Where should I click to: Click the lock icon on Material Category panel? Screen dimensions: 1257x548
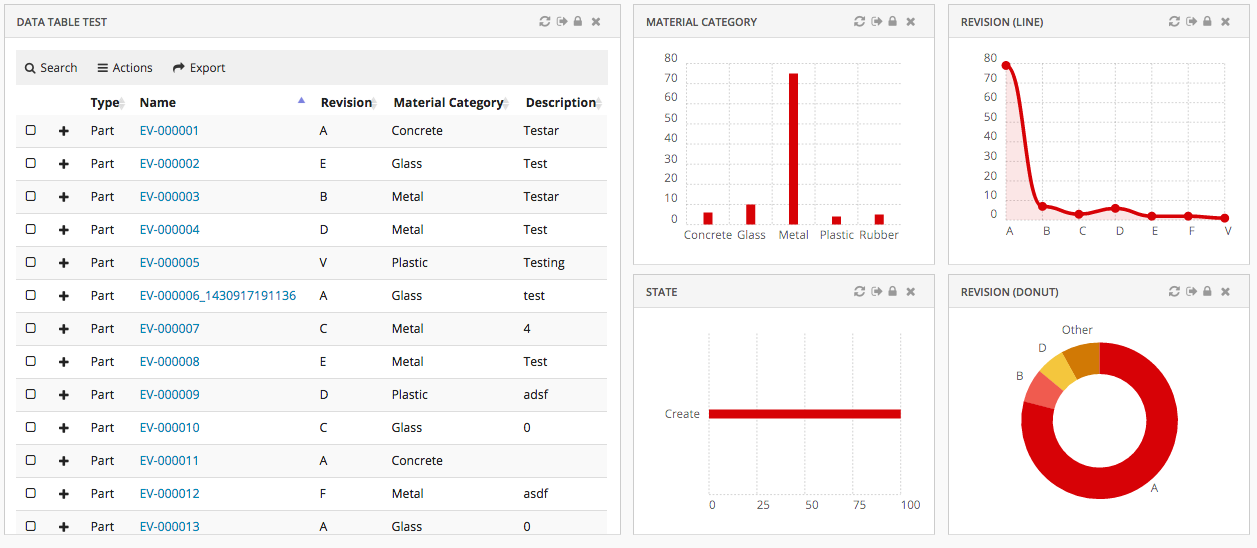point(892,21)
